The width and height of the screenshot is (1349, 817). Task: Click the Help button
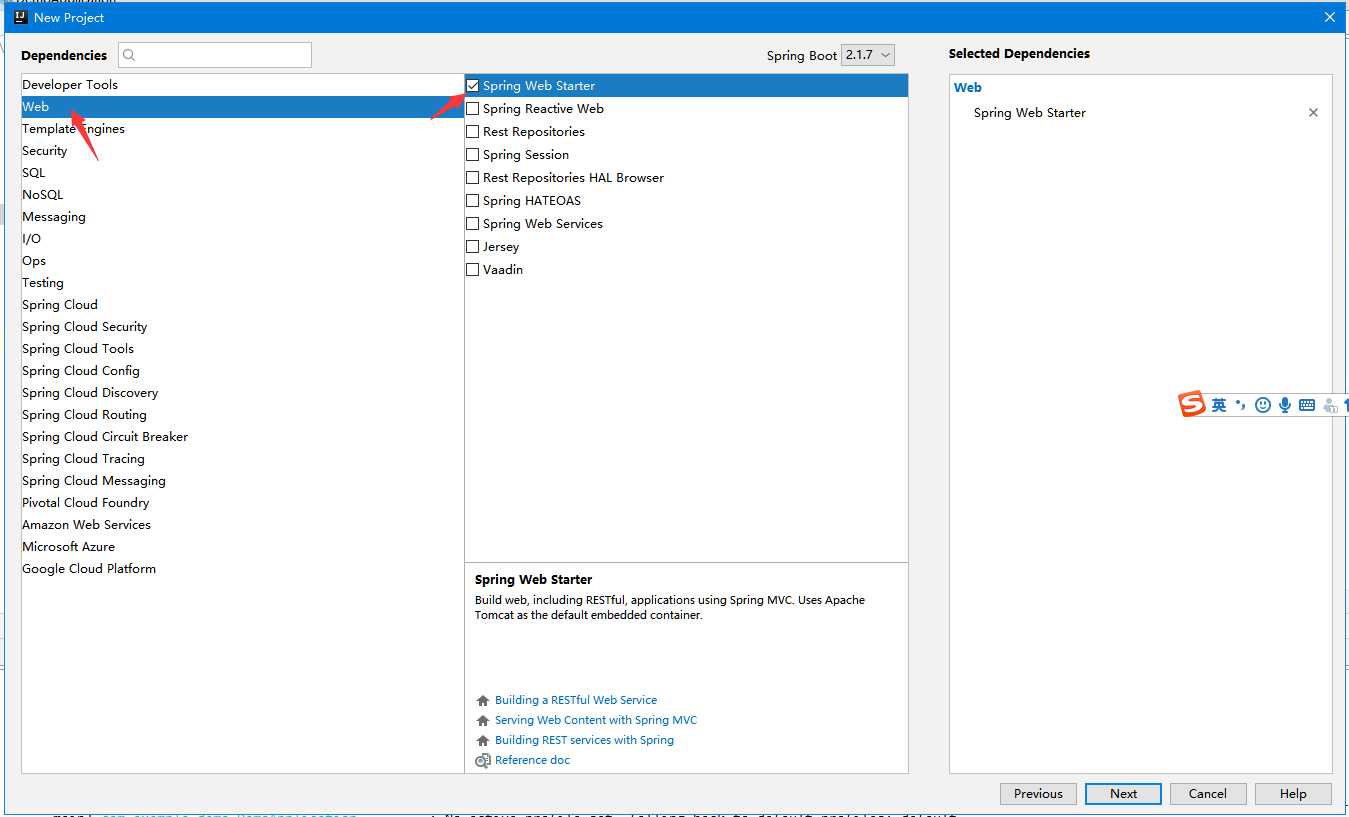coord(1293,794)
